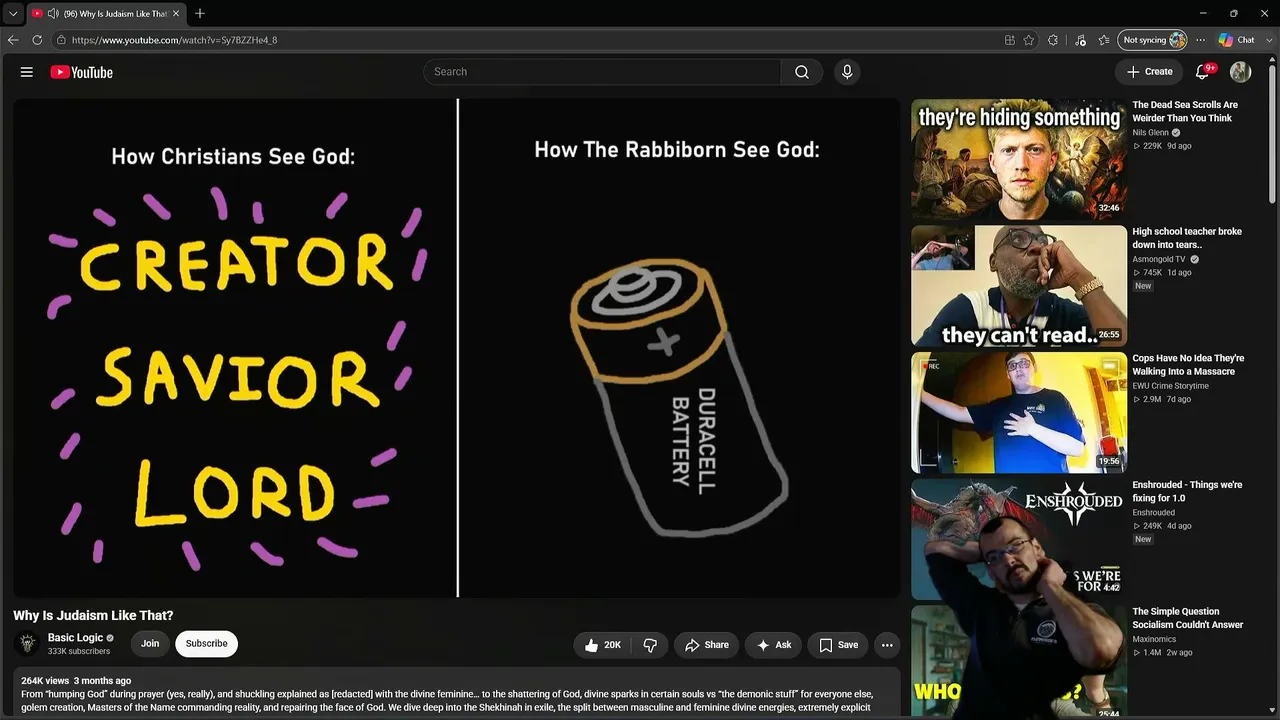Screen dimensions: 1280x720
Task: Open the app install icon in the address bar
Action: 1010,40
